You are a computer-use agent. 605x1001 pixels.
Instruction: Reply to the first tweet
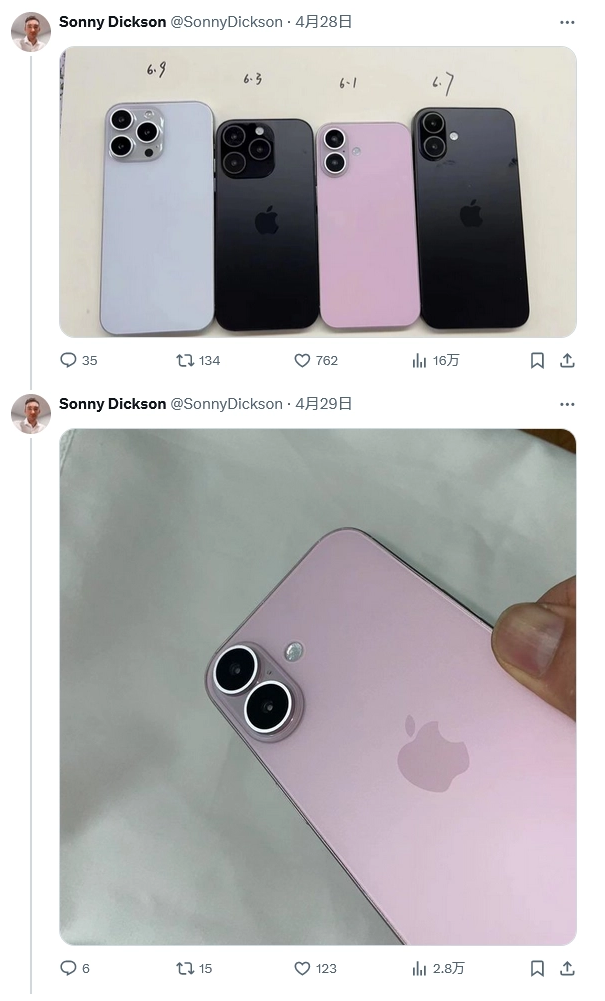coord(67,360)
